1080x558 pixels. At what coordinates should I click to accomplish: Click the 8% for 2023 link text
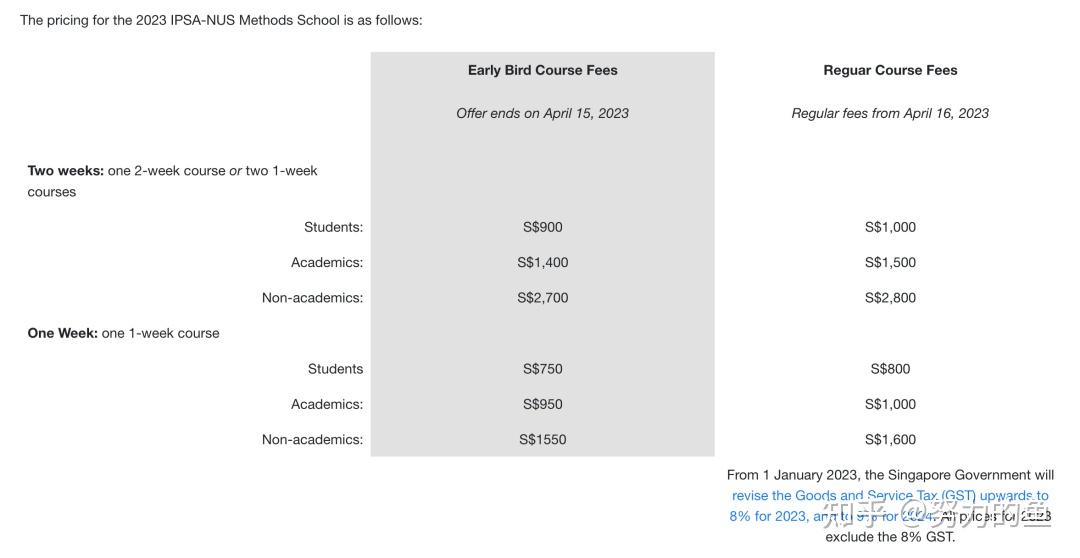[x=769, y=516]
